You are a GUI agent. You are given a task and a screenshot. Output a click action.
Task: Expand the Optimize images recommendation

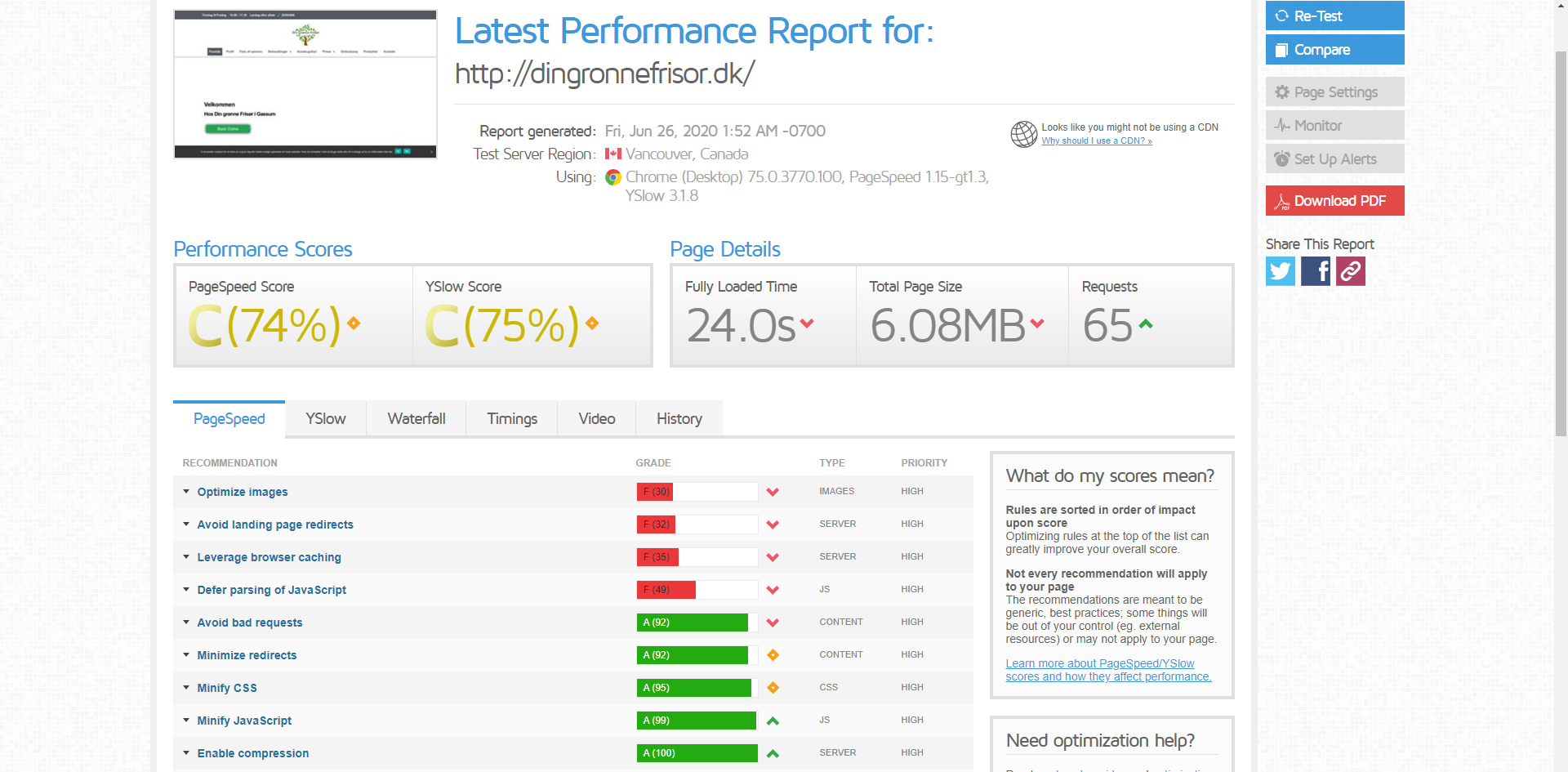click(242, 492)
